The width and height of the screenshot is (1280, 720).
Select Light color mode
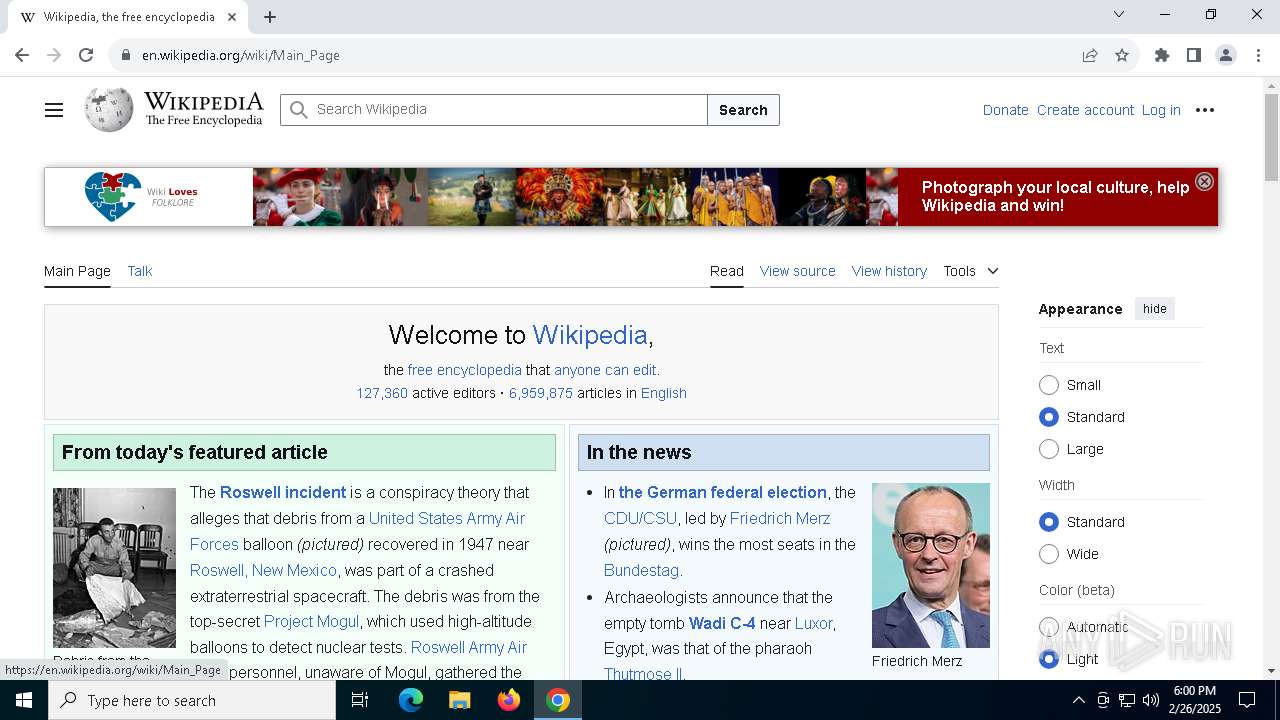1049,659
